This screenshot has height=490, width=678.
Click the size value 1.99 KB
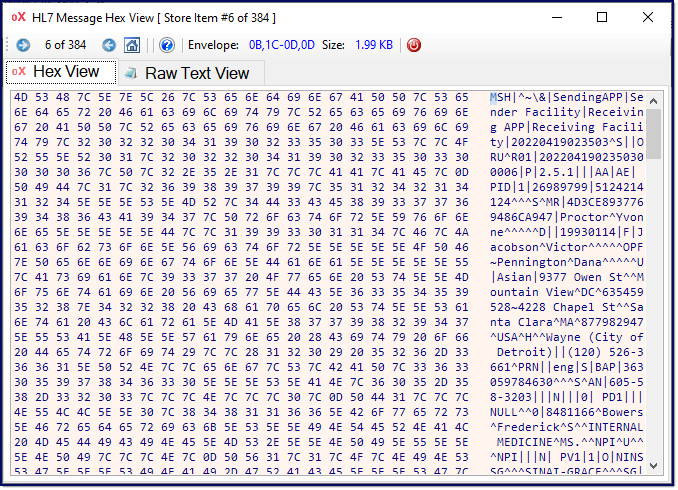(x=374, y=45)
